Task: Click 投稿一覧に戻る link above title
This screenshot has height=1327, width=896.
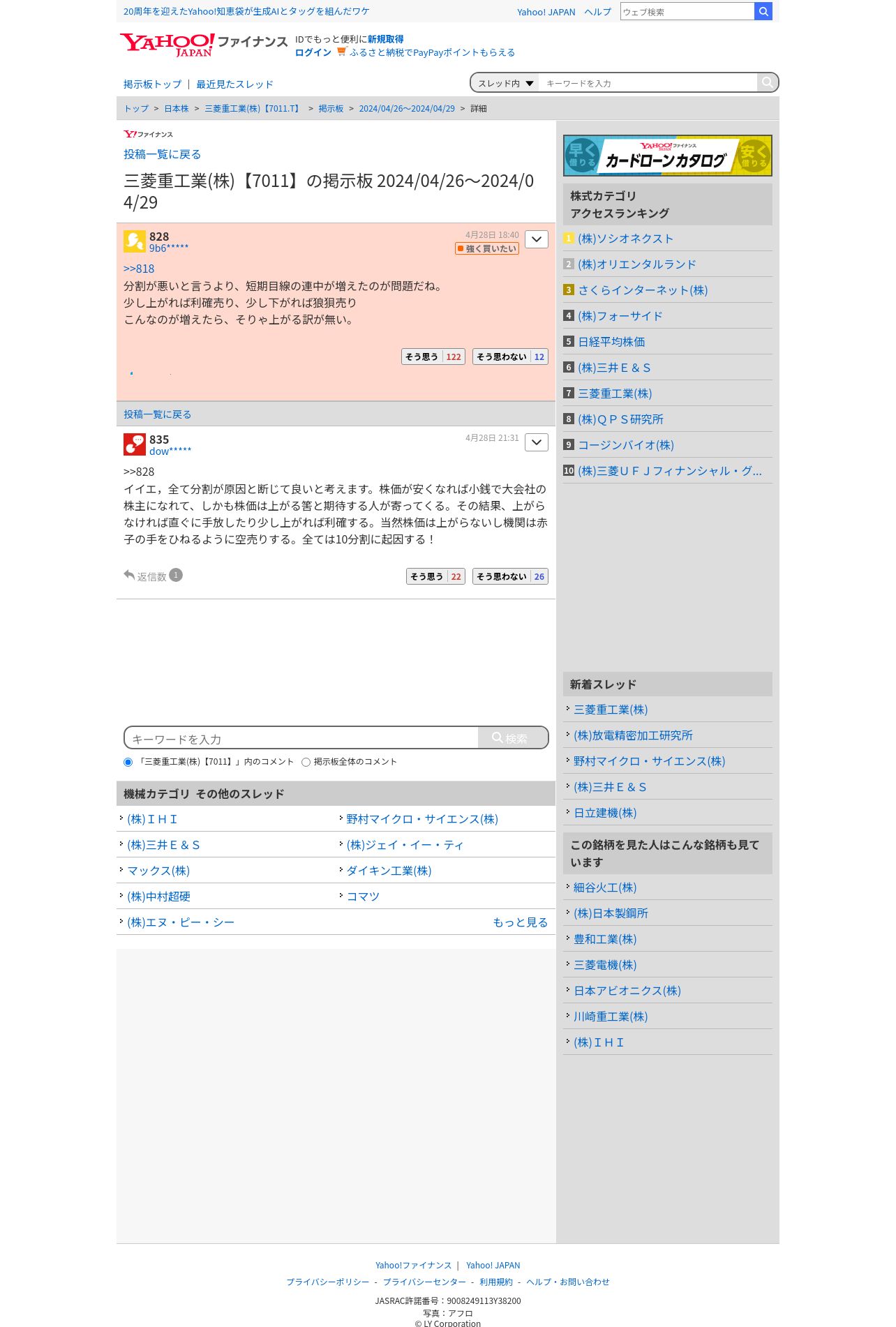Action: click(162, 154)
